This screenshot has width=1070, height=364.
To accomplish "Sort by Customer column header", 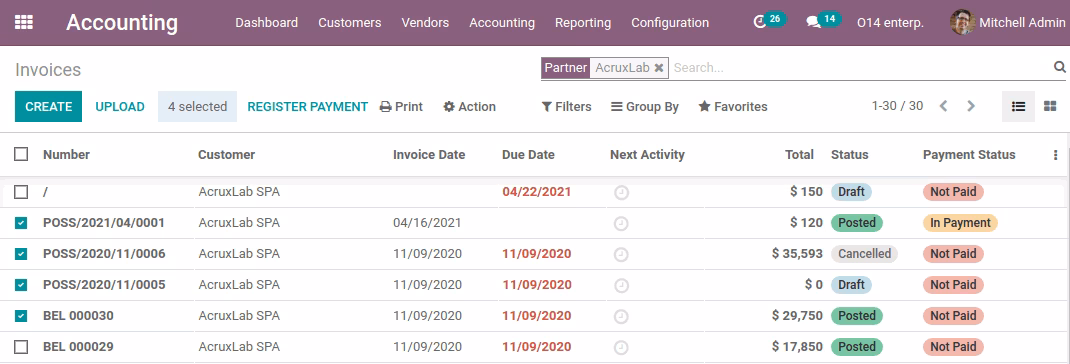I will tap(227, 154).
